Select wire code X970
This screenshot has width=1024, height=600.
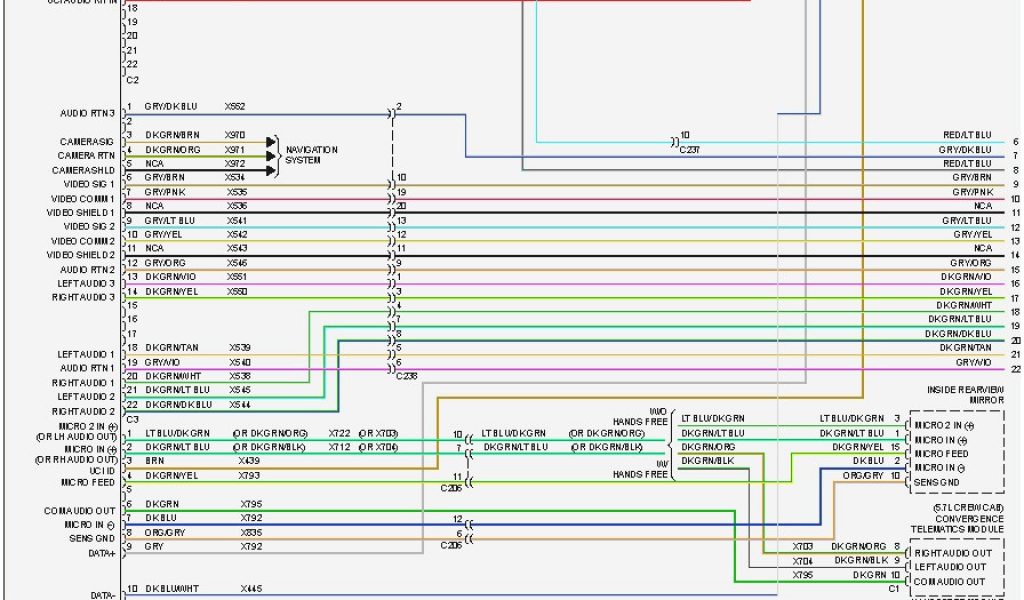tap(235, 134)
